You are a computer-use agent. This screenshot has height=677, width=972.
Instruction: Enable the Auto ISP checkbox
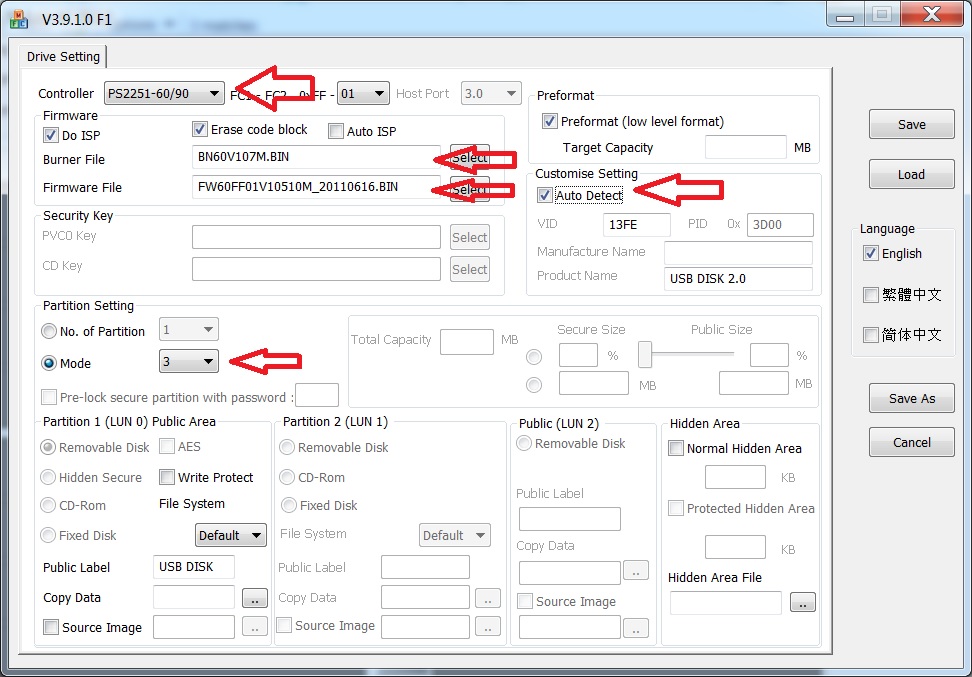(335, 129)
